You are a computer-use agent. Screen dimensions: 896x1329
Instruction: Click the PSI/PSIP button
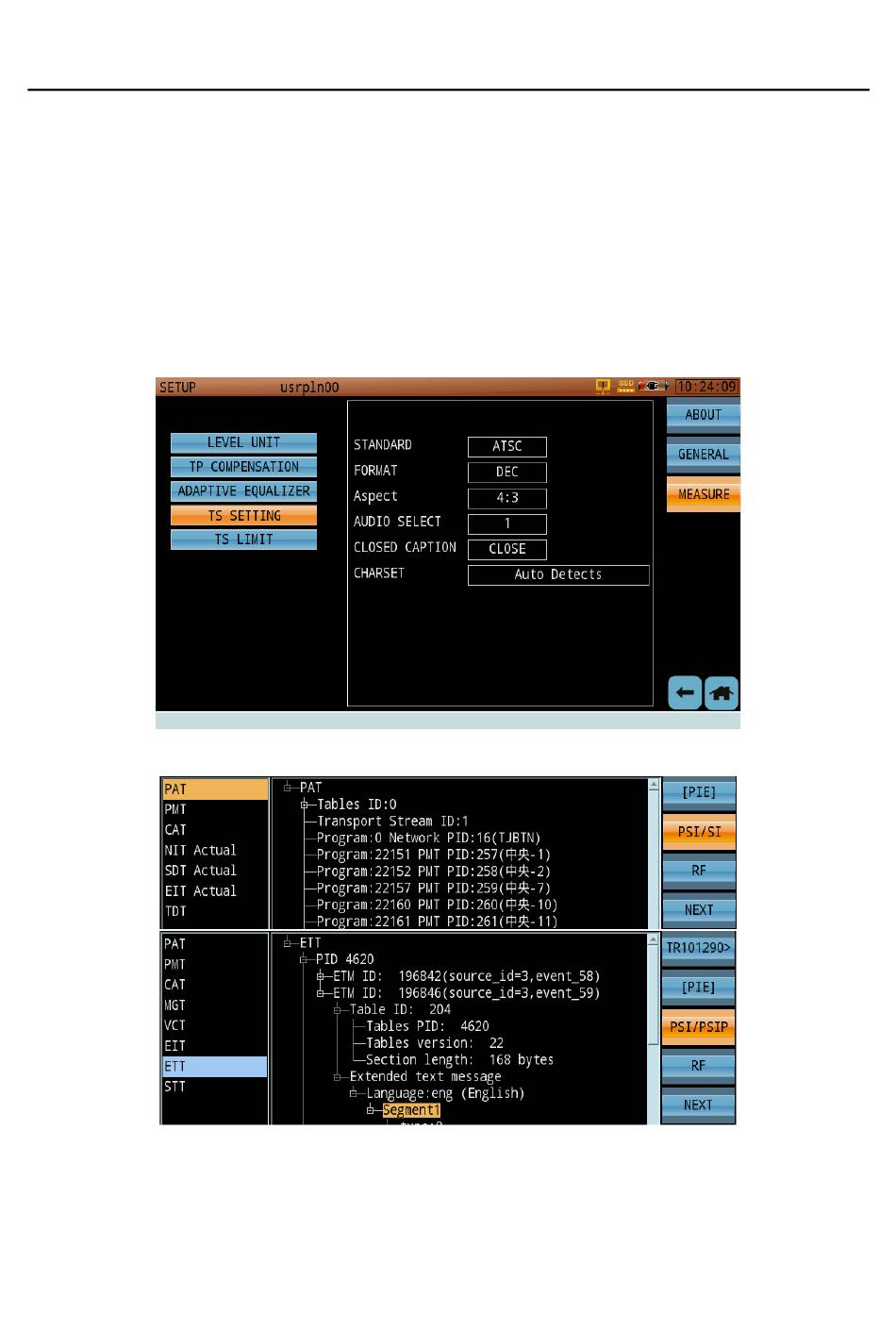(699, 1027)
